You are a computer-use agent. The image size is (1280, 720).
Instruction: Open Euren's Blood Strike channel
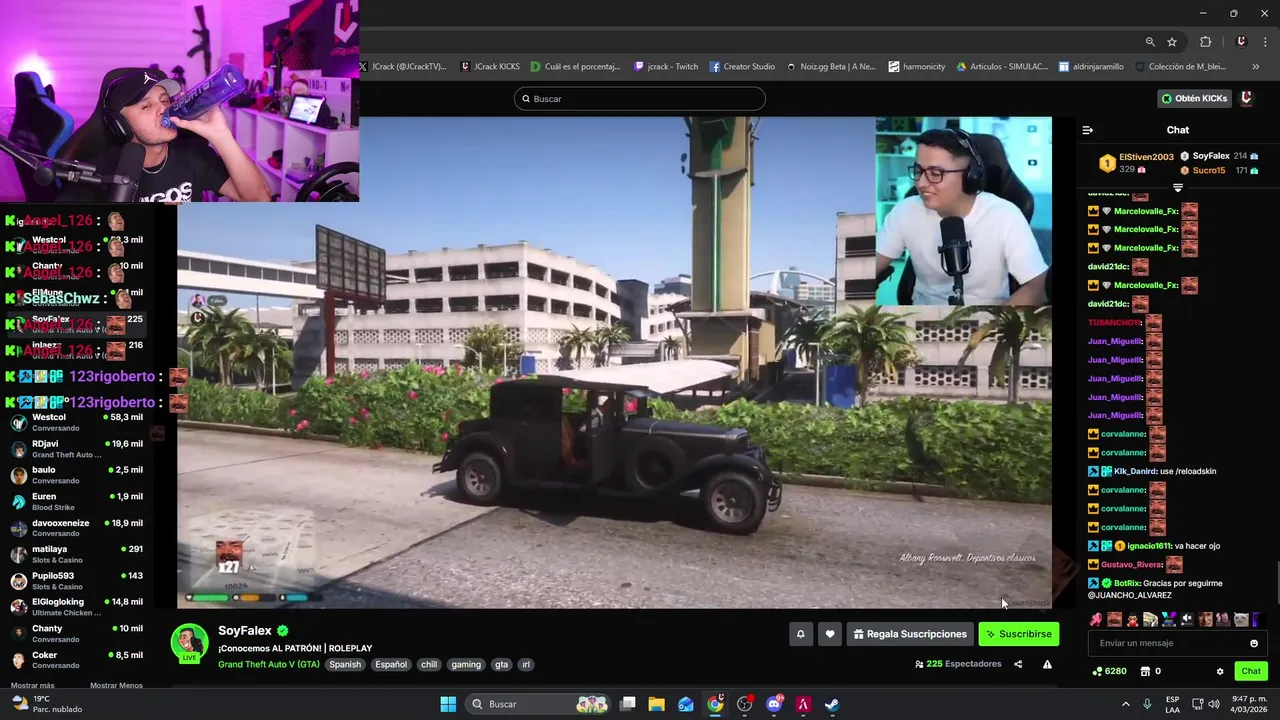pyautogui.click(x=78, y=502)
